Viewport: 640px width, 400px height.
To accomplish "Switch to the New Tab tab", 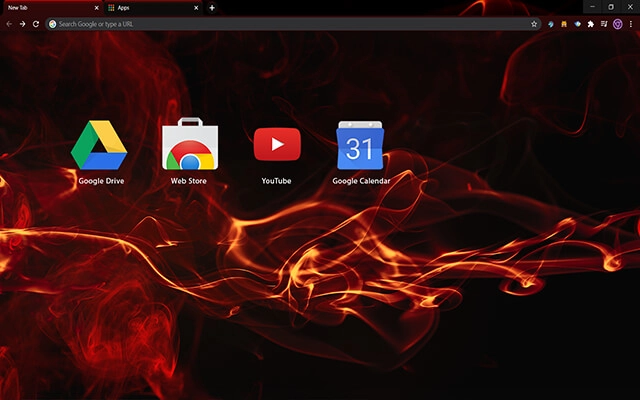I will point(51,8).
